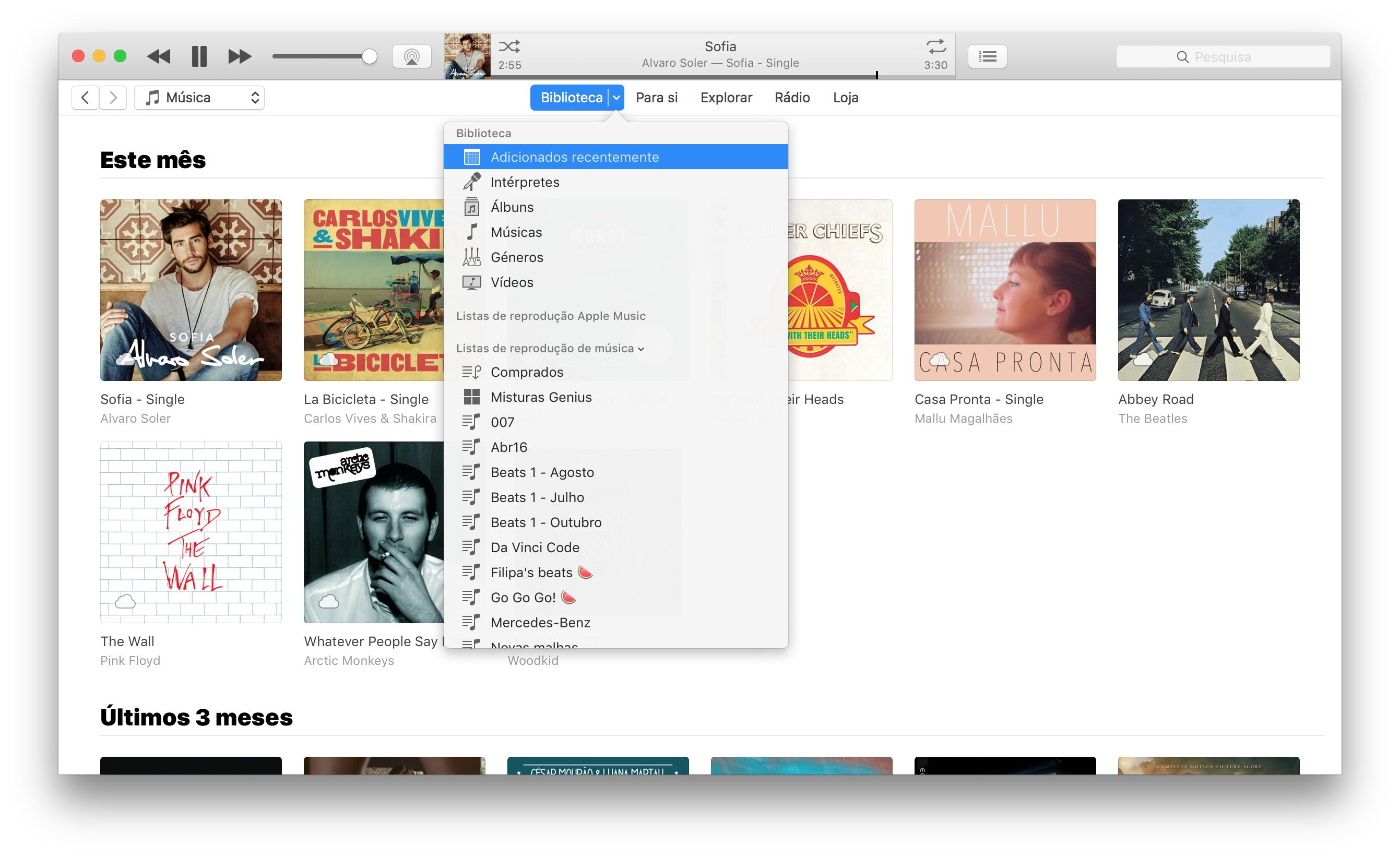Navigate back with the left chevron
1400x858 pixels.
(85, 98)
